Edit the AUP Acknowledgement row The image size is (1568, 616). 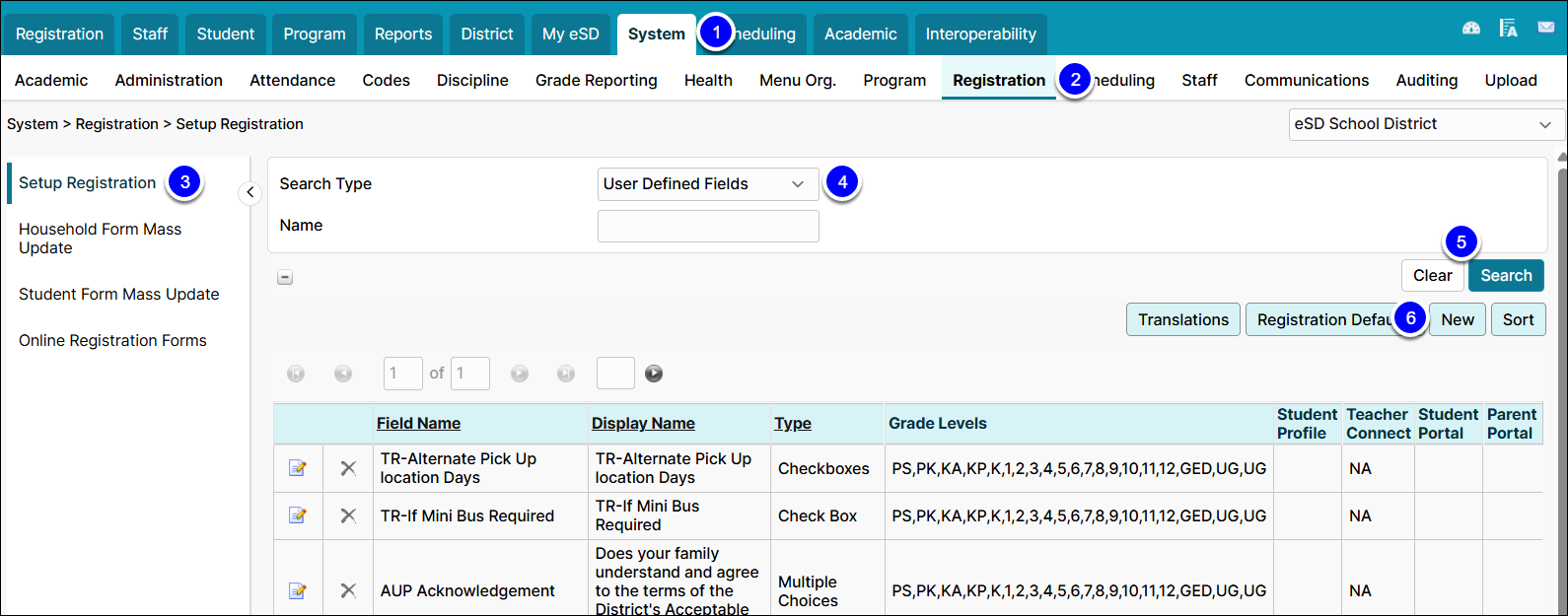click(297, 590)
